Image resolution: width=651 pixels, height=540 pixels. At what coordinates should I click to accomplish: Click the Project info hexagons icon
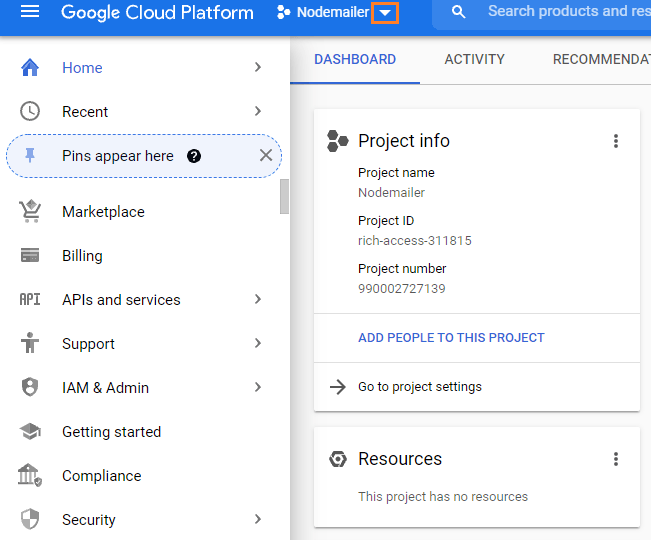pyautogui.click(x=338, y=141)
